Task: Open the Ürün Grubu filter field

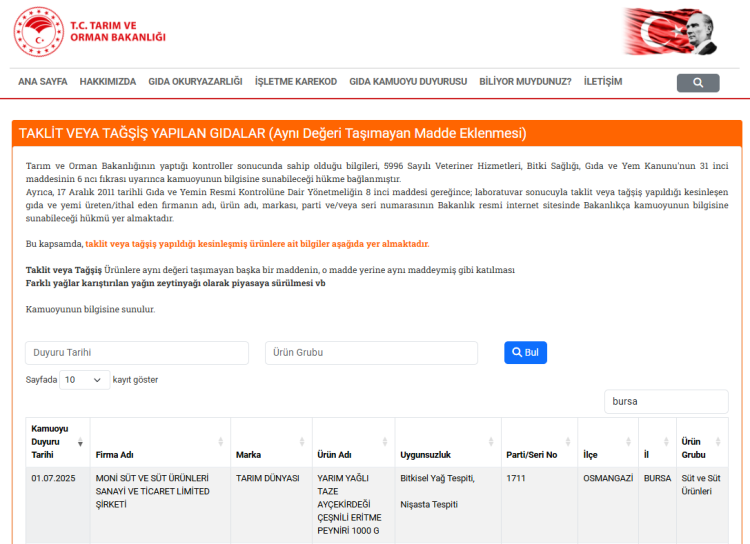Action: pos(379,353)
